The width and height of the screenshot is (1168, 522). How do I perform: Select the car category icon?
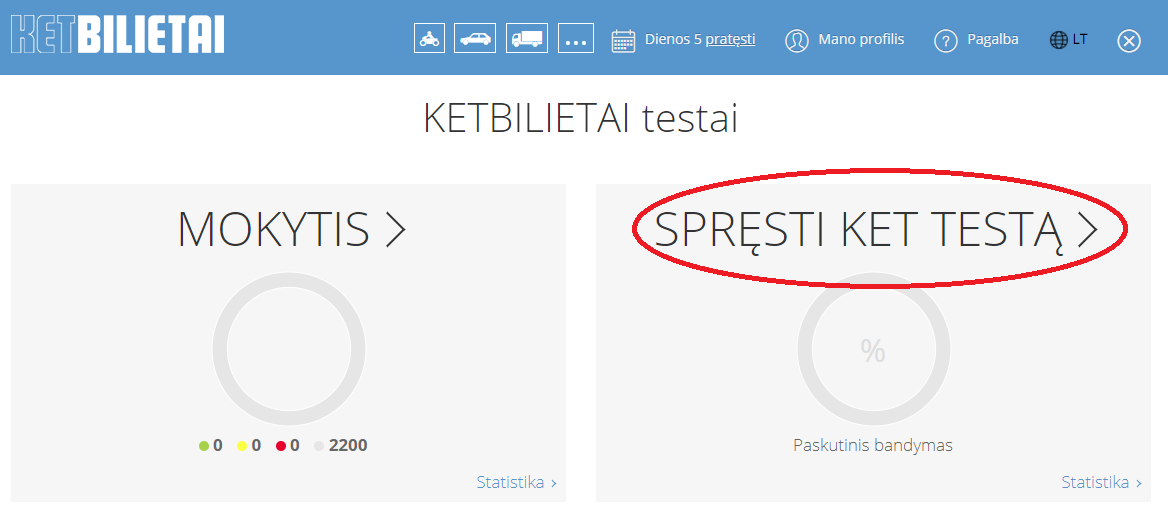(x=475, y=39)
